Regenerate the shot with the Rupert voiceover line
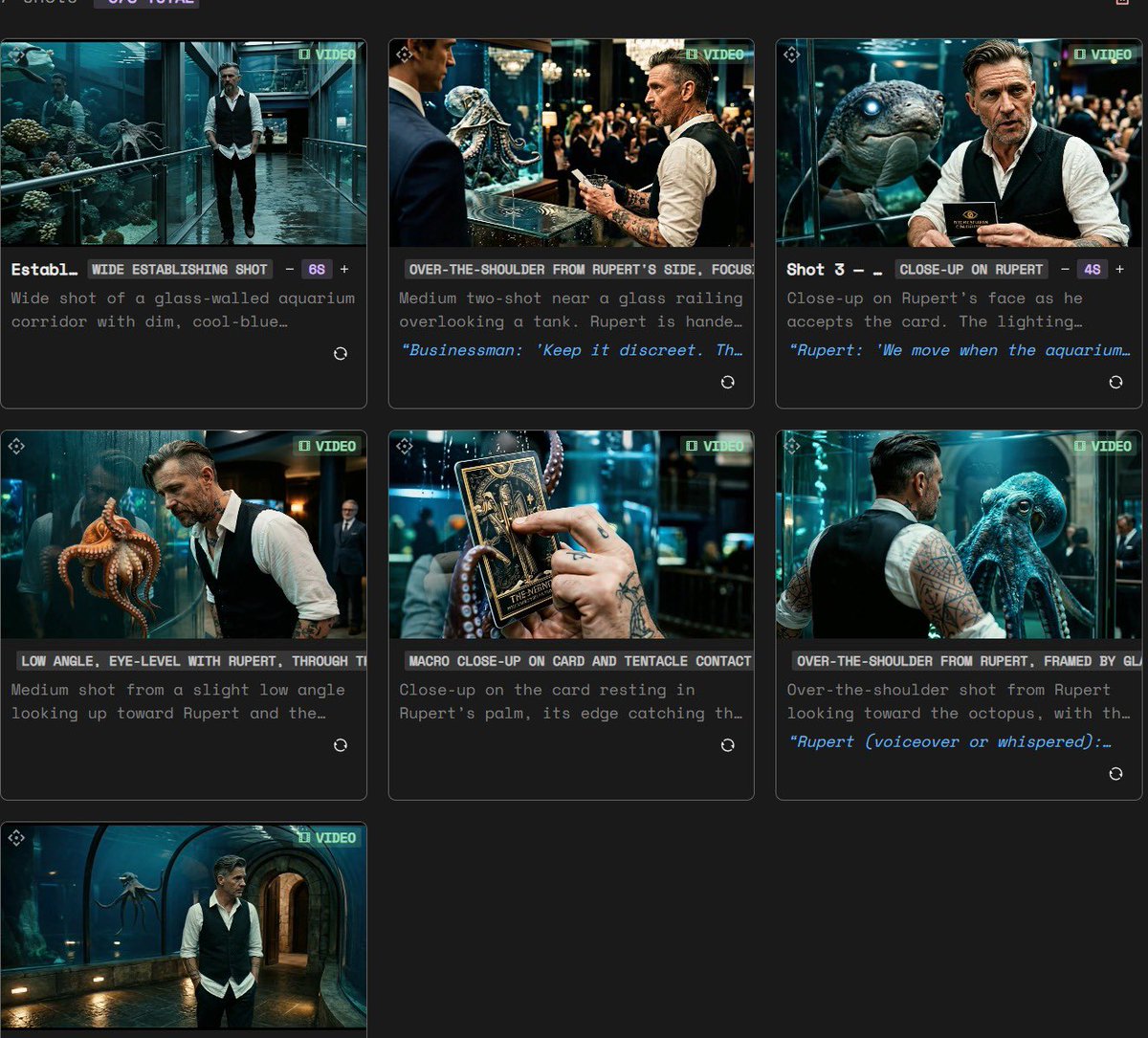Viewport: 1148px width, 1038px height. coord(1115,774)
